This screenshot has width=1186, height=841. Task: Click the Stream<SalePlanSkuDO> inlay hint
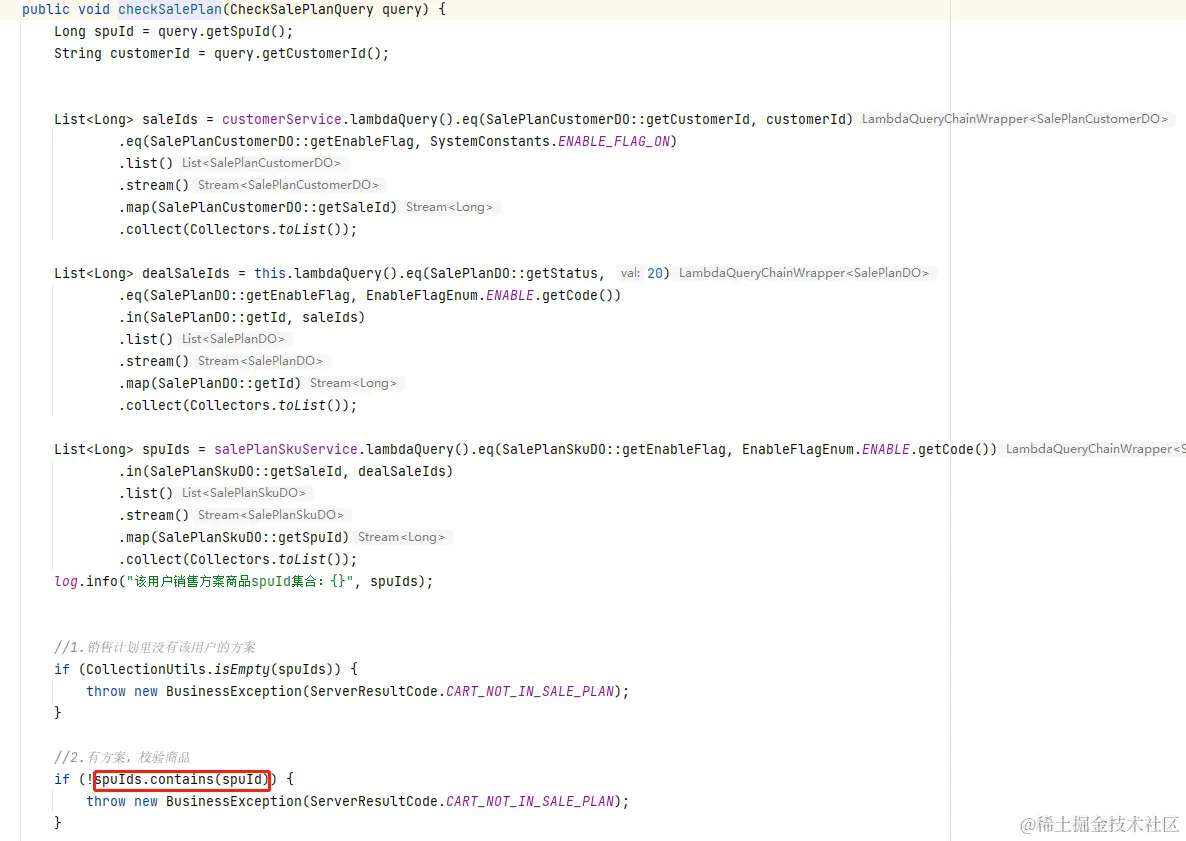pos(271,515)
